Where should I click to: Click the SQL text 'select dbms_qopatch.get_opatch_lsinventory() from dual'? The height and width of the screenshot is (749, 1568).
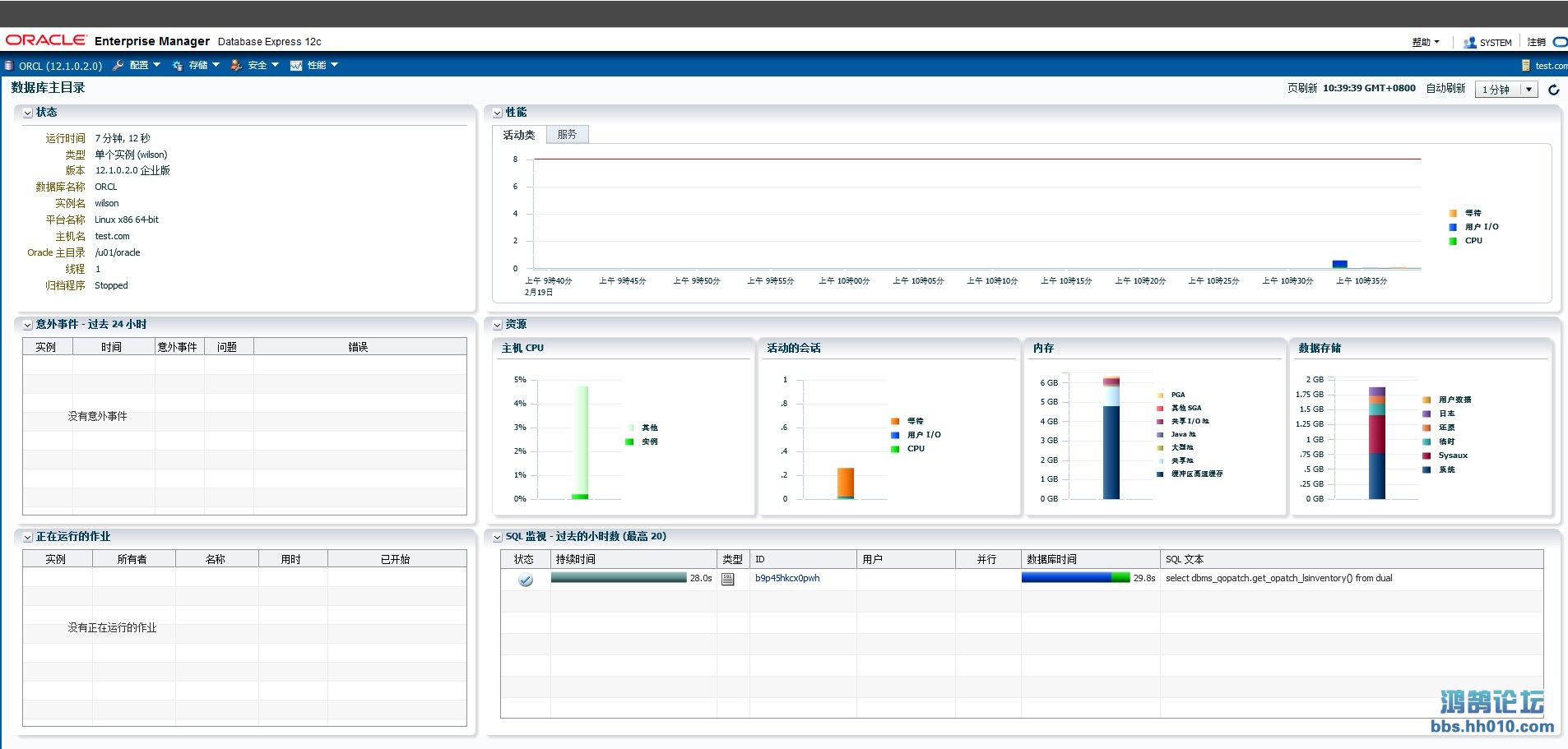[x=1279, y=578]
